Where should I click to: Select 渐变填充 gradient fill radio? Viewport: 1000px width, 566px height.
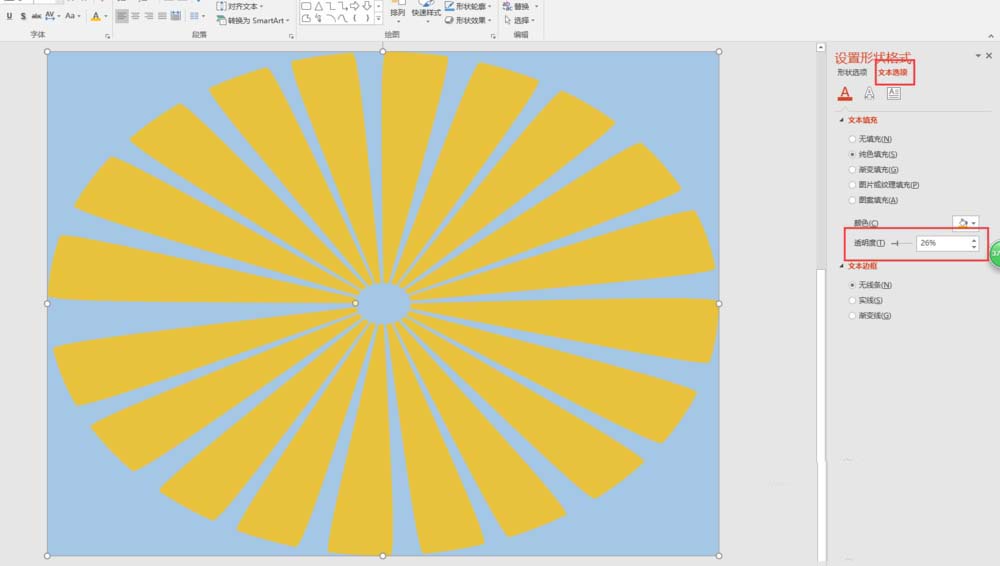click(x=852, y=170)
